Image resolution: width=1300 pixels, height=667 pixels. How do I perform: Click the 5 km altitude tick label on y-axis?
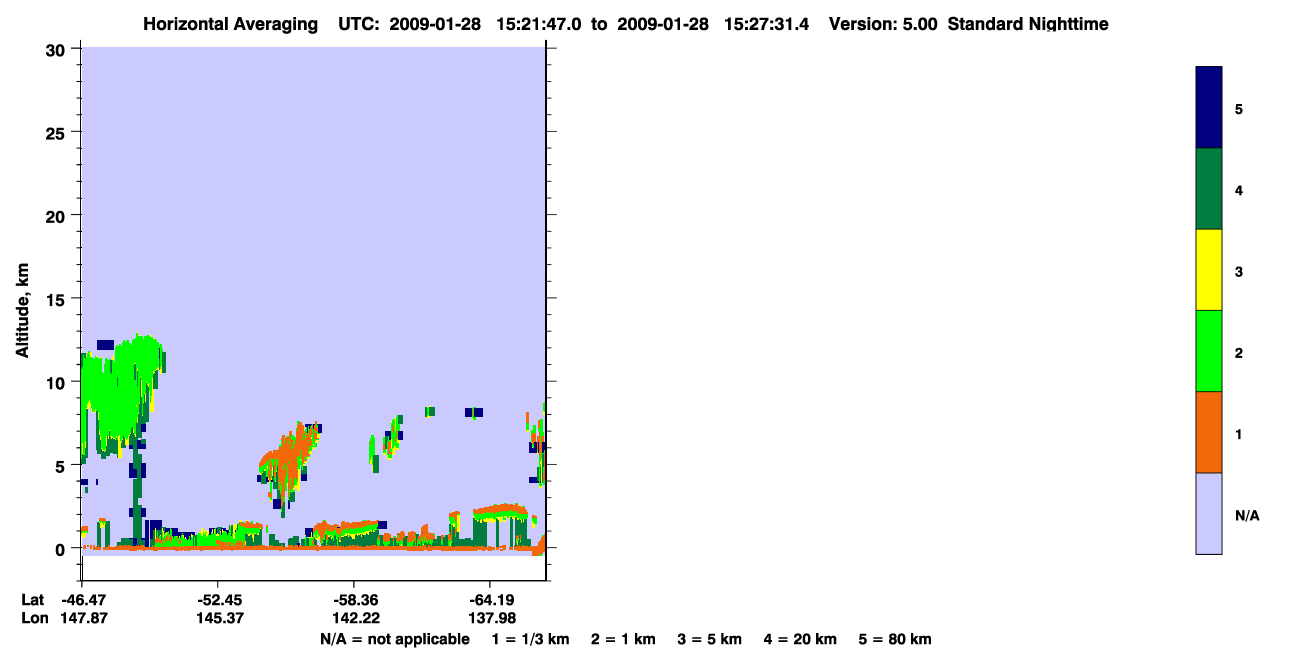(62, 465)
